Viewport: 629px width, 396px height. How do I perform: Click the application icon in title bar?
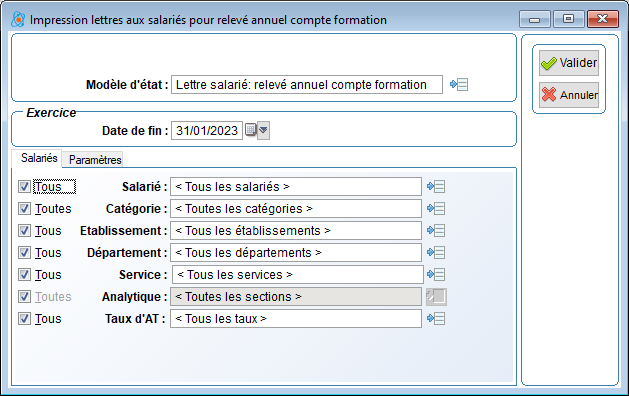pos(18,19)
